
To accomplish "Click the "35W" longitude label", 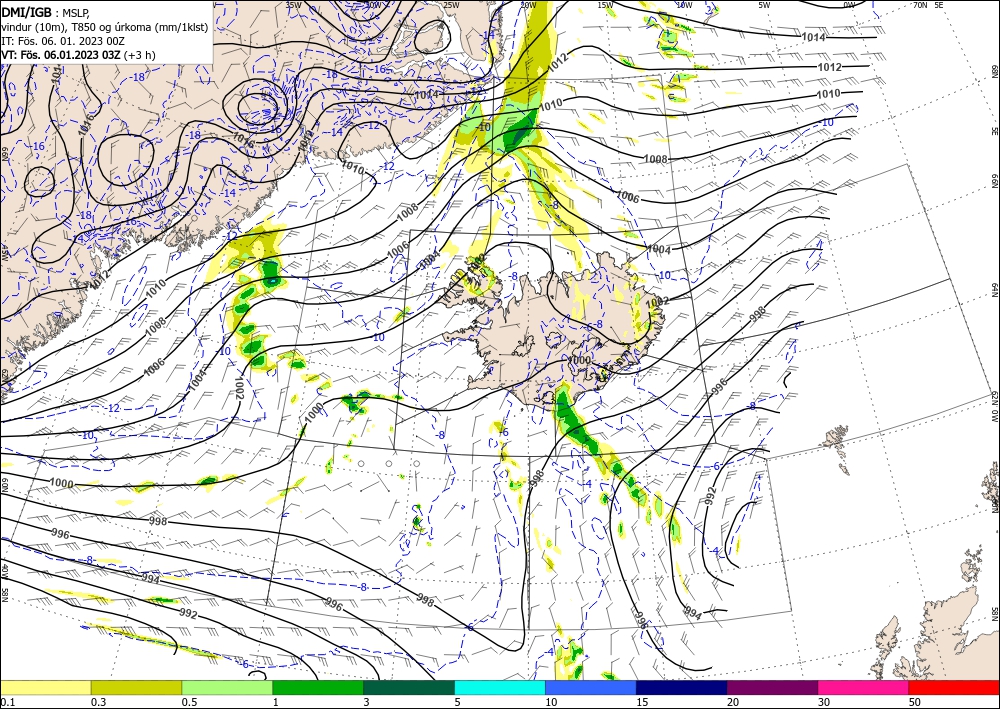I will (x=293, y=4).
